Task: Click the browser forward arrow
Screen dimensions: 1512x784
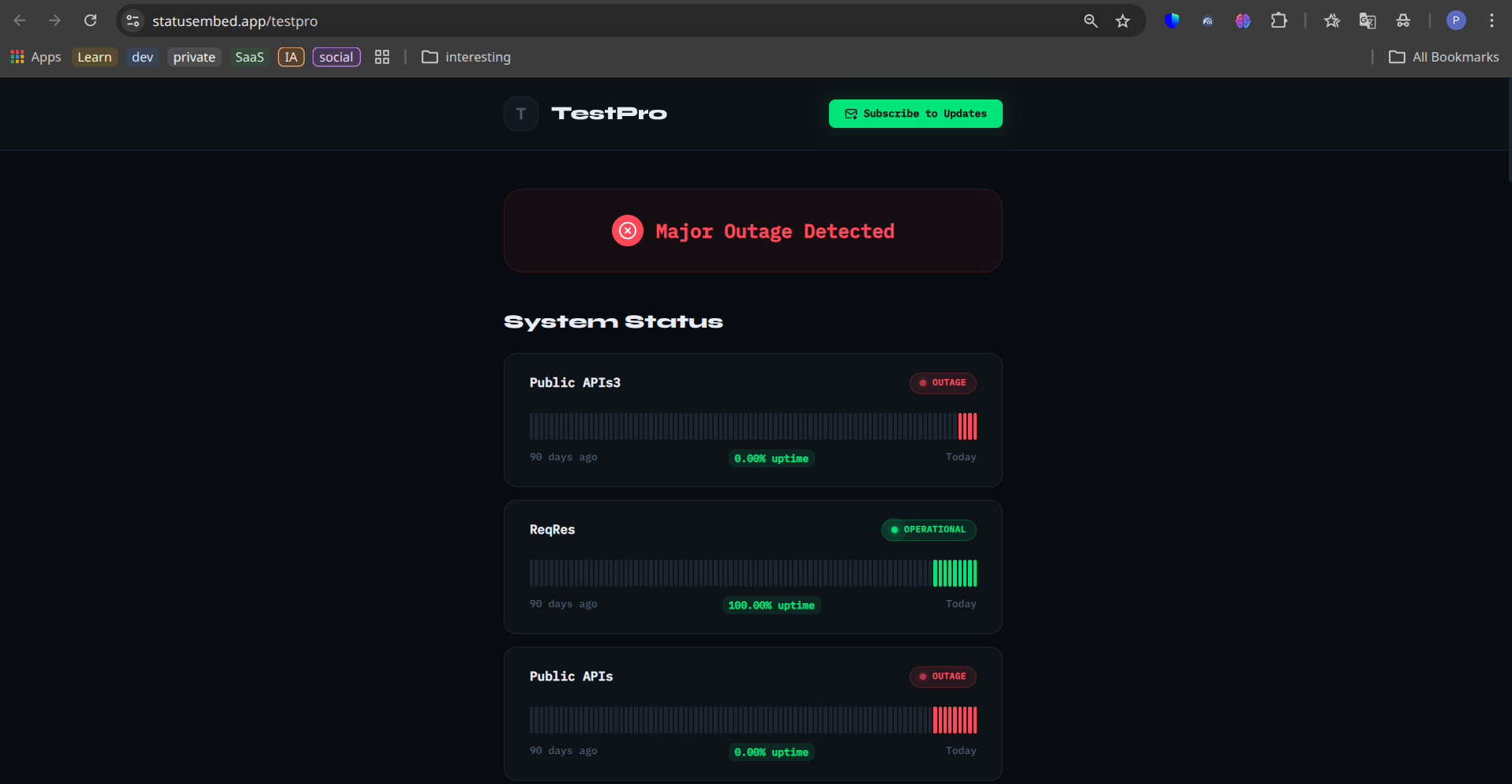Action: click(x=54, y=21)
